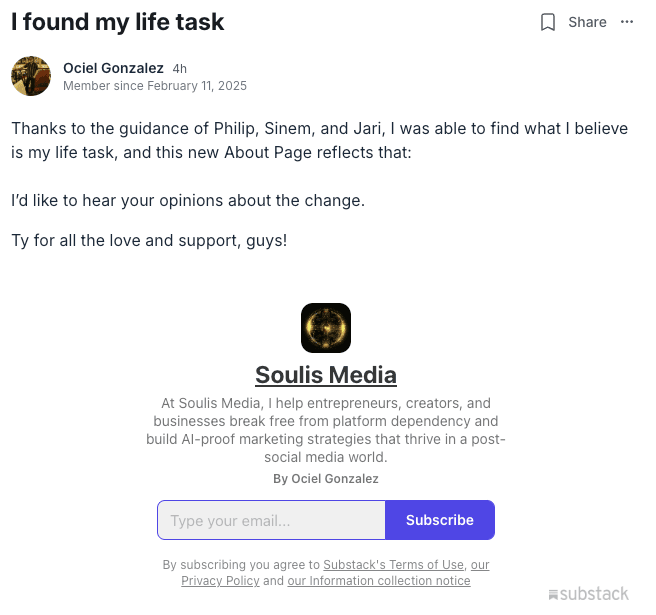Click the Substack logo watermark
This screenshot has width=656, height=615.
pos(589,594)
